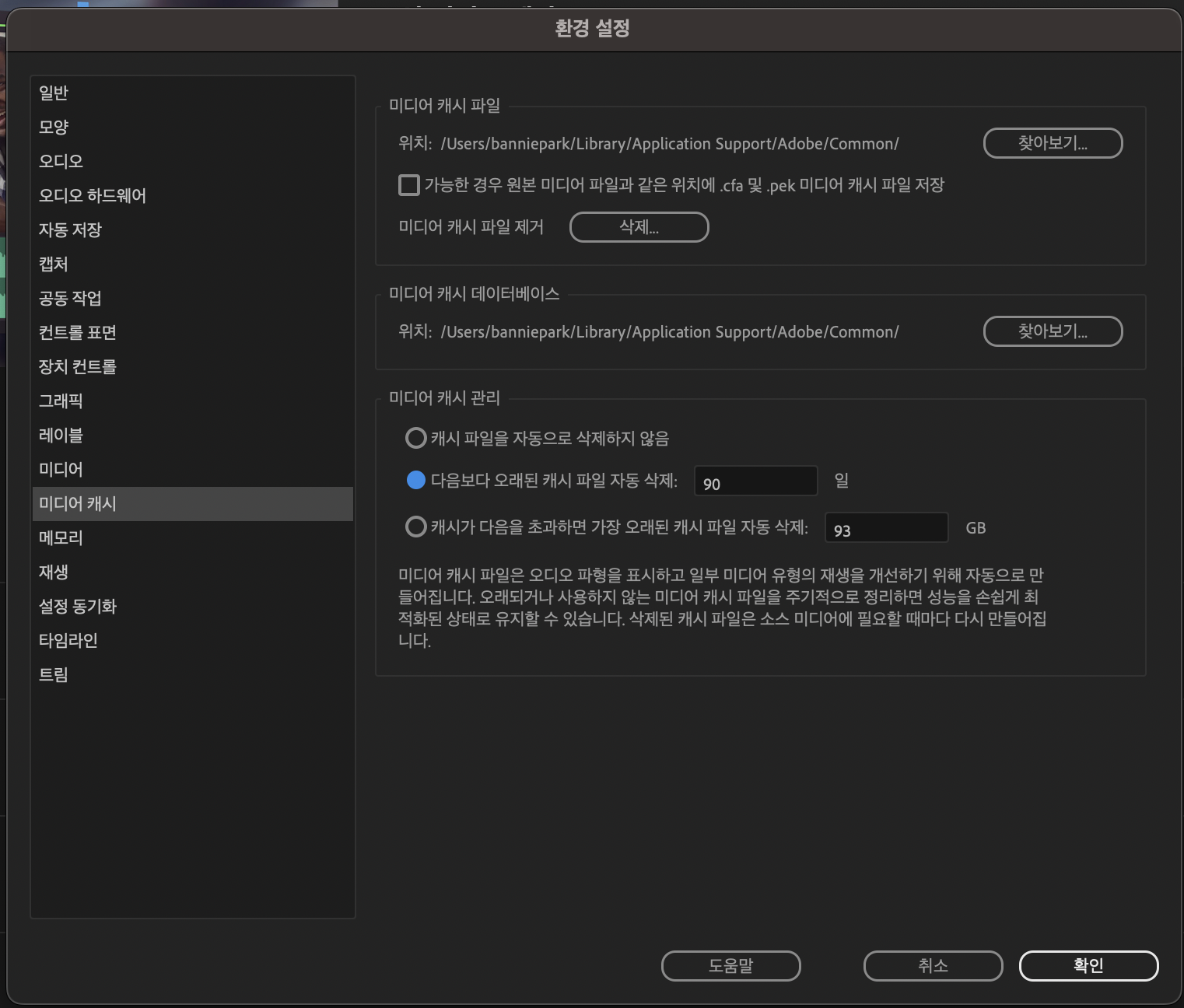Open 도움말 from the dialog footer
The height and width of the screenshot is (1008, 1184).
click(730, 965)
